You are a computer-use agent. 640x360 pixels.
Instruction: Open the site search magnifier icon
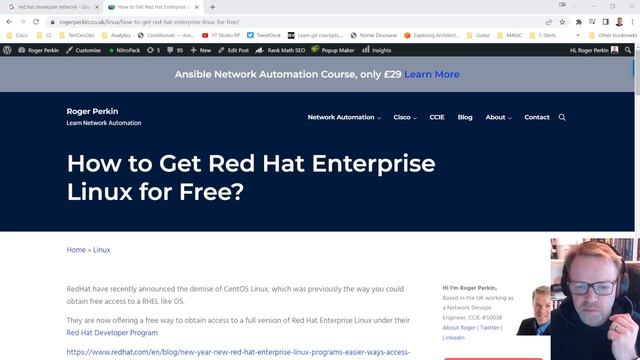(x=562, y=118)
